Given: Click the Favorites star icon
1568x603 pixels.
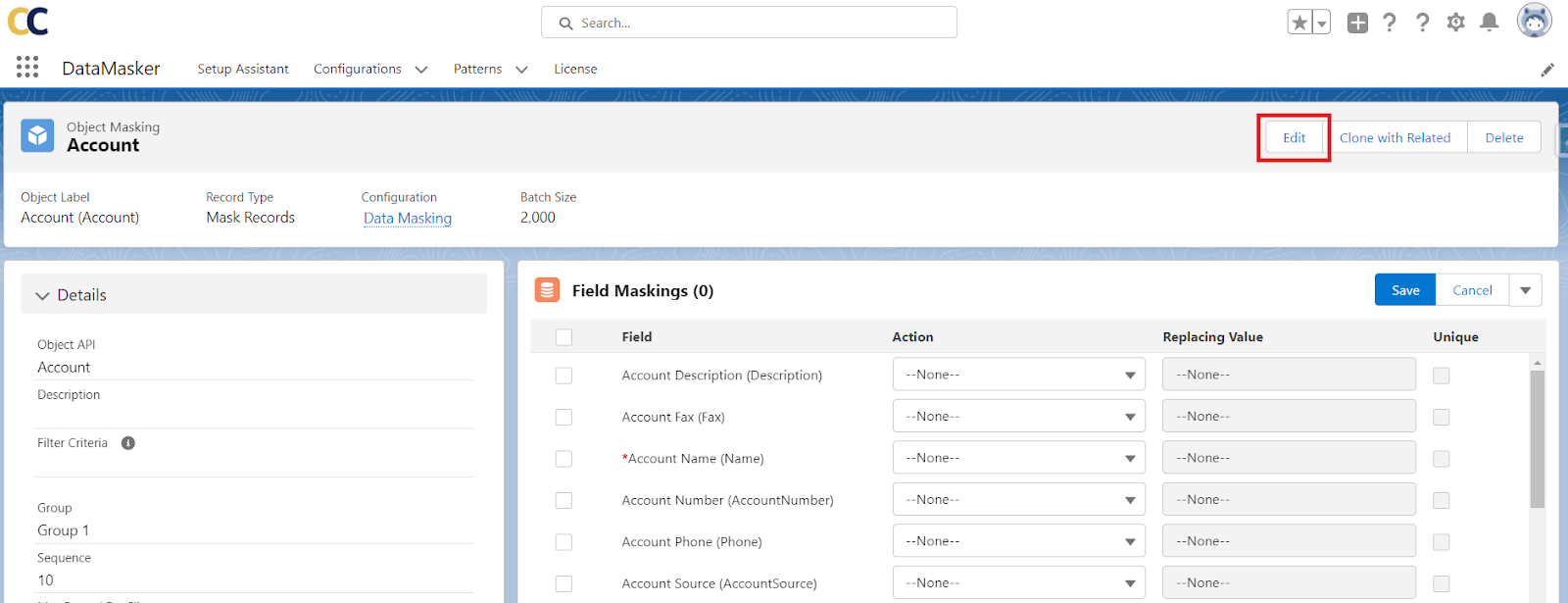Looking at the screenshot, I should point(1299,23).
